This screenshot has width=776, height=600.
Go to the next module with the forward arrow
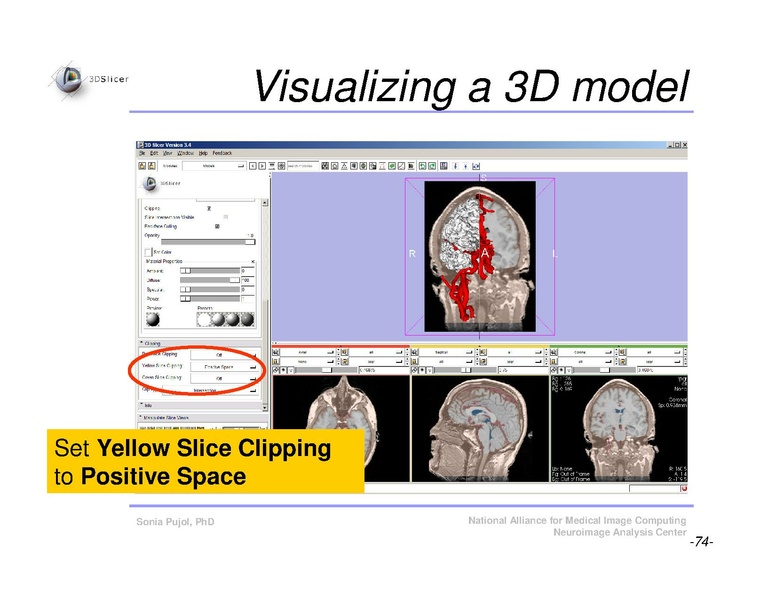262,166
